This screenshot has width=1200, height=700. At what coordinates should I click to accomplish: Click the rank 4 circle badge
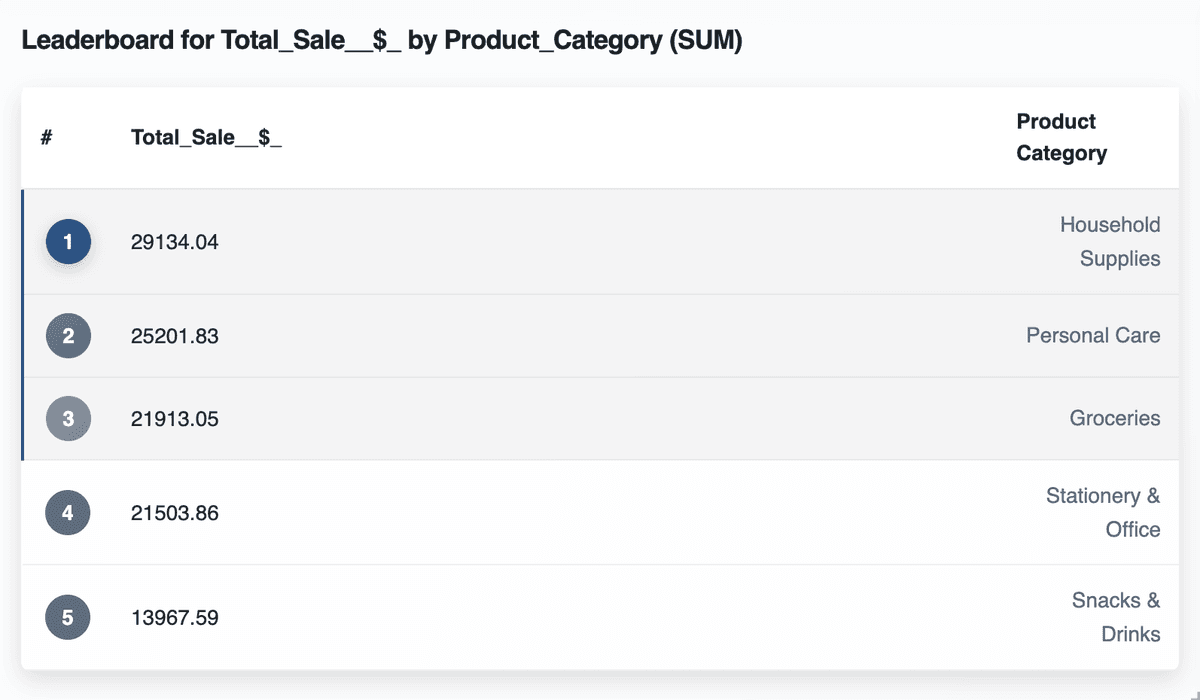[x=68, y=513]
